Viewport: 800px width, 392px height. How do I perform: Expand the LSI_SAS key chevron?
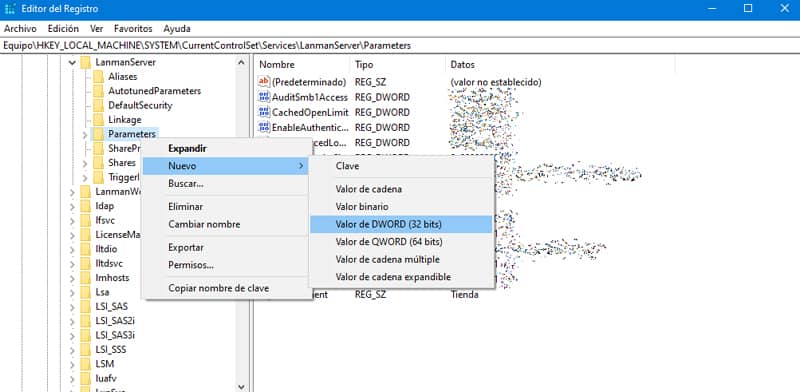click(x=72, y=307)
